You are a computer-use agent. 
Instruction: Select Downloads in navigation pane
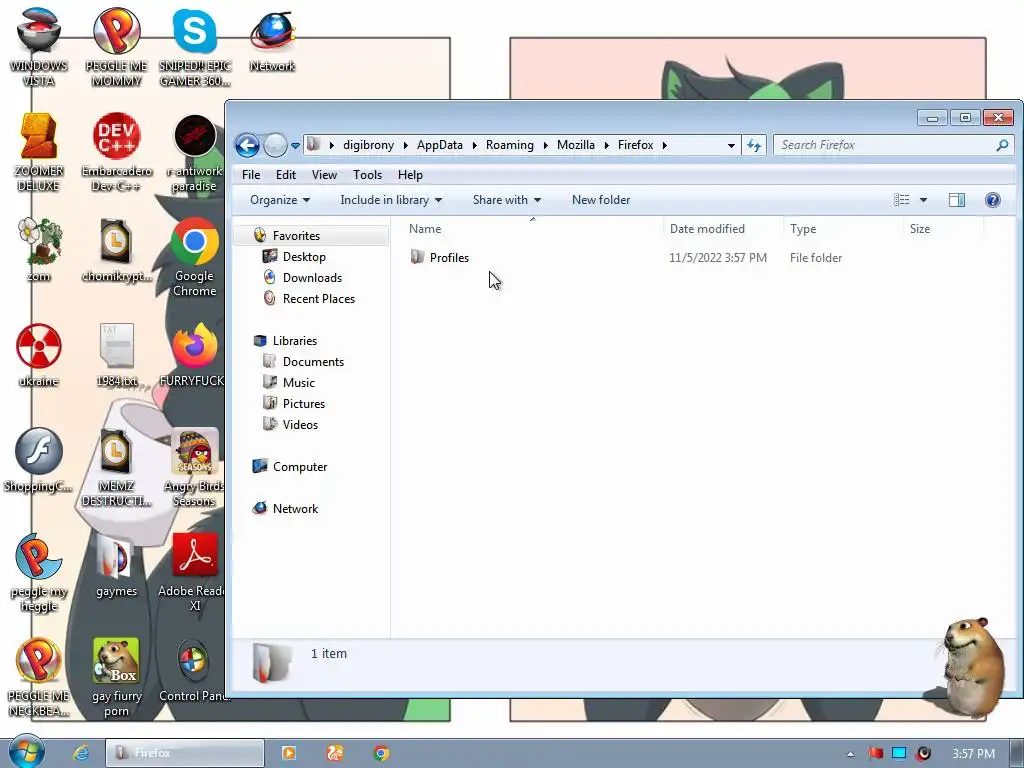(312, 278)
